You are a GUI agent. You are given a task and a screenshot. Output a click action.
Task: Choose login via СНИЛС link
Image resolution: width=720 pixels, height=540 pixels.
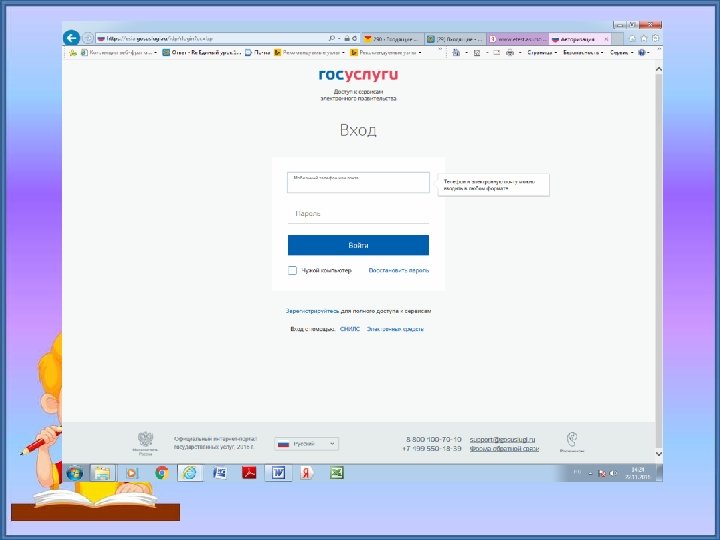pos(350,329)
